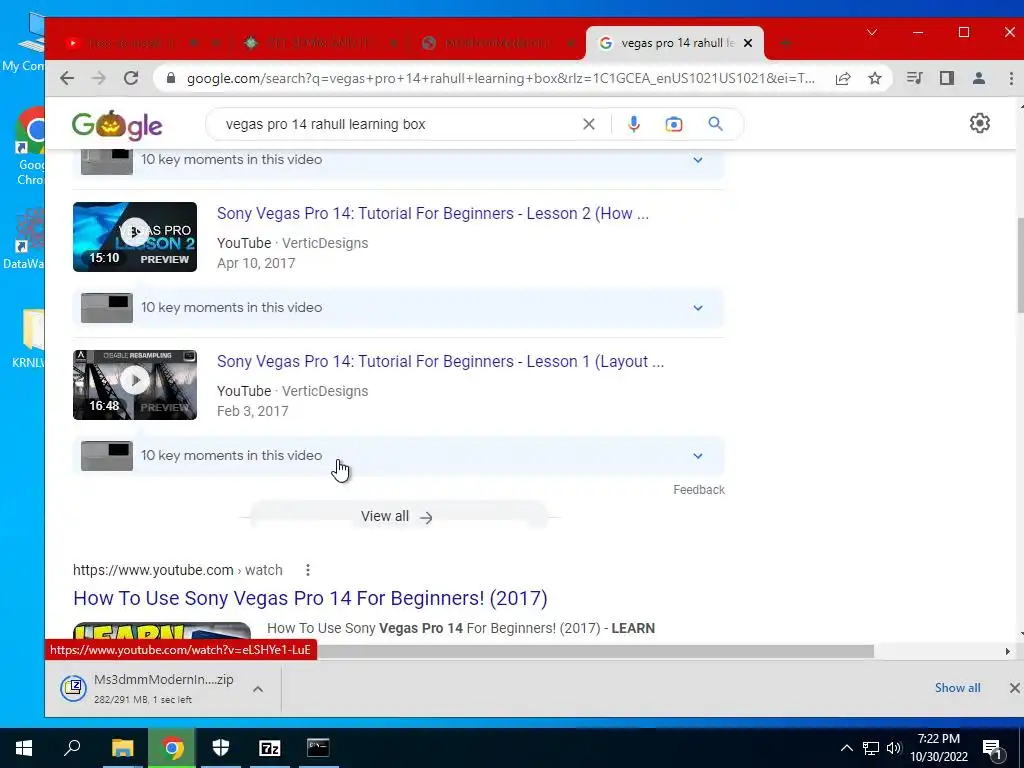The image size is (1024, 768).
Task: Expand key moments under Lesson 2 video
Action: (x=697, y=308)
